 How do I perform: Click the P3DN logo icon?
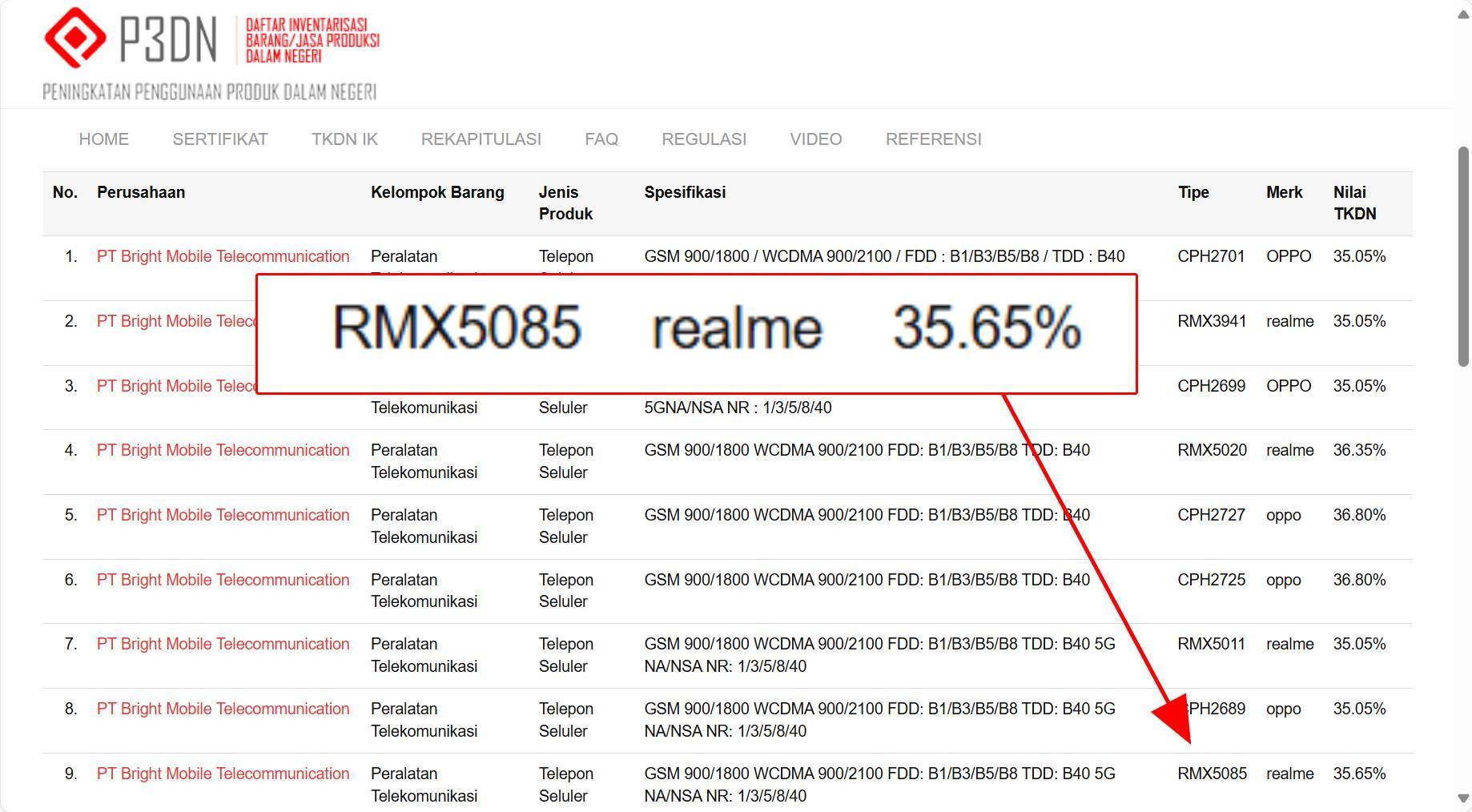76,37
